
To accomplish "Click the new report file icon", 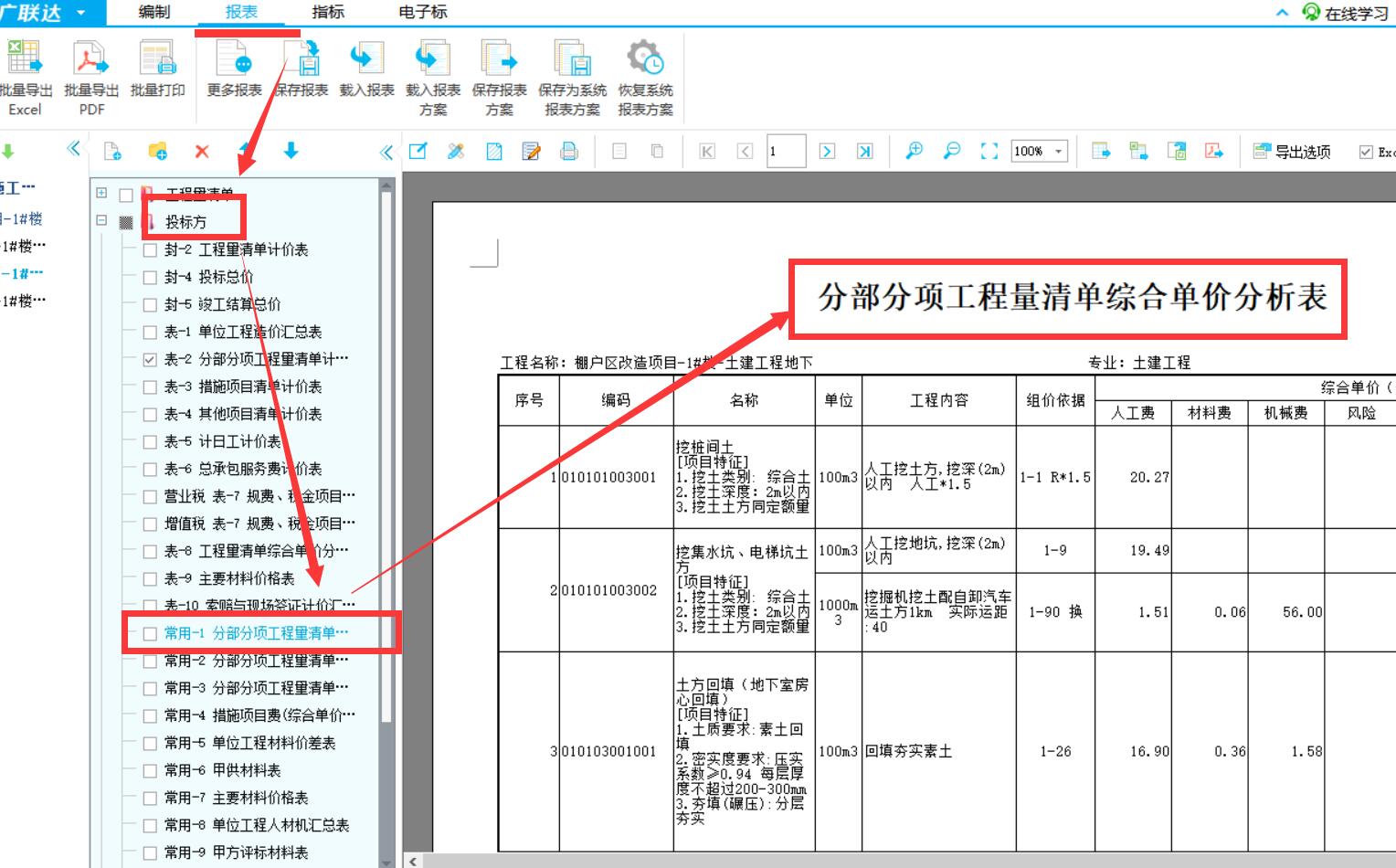I will [x=112, y=151].
